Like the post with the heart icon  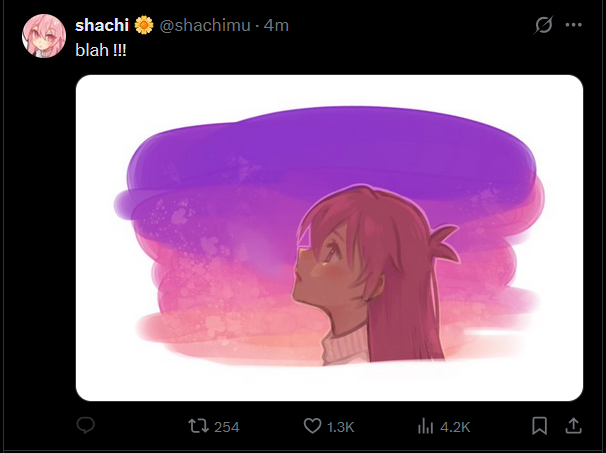[x=312, y=426]
